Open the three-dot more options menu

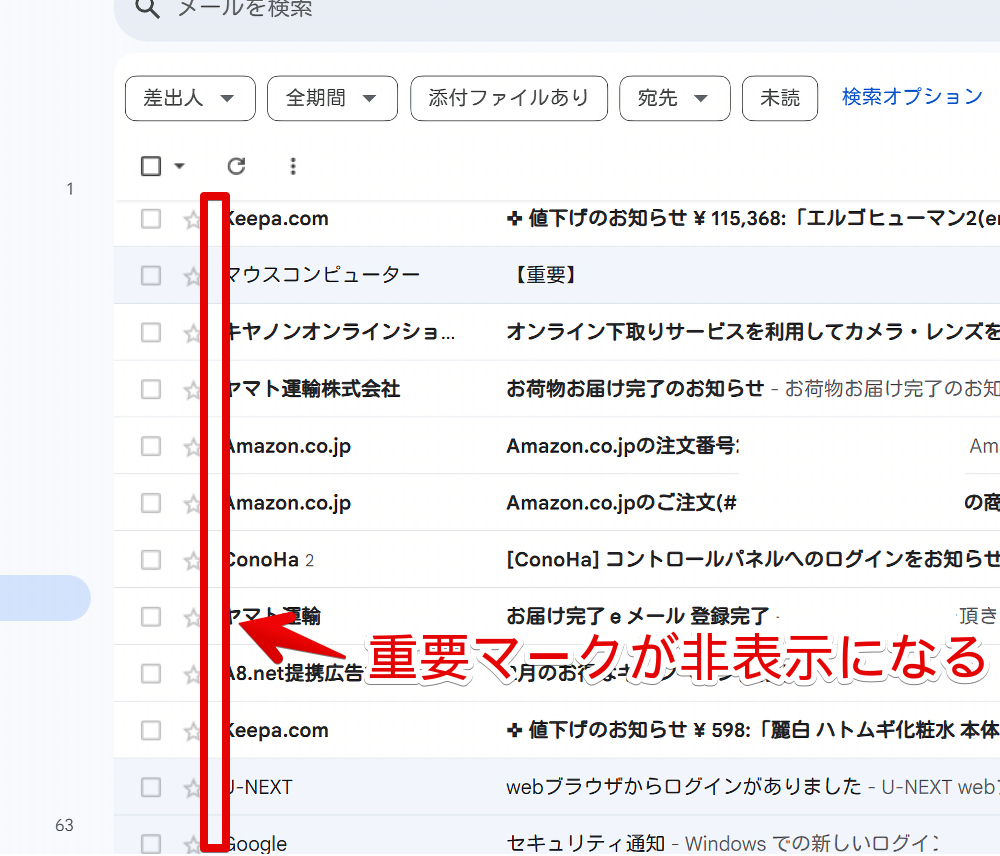[x=293, y=166]
